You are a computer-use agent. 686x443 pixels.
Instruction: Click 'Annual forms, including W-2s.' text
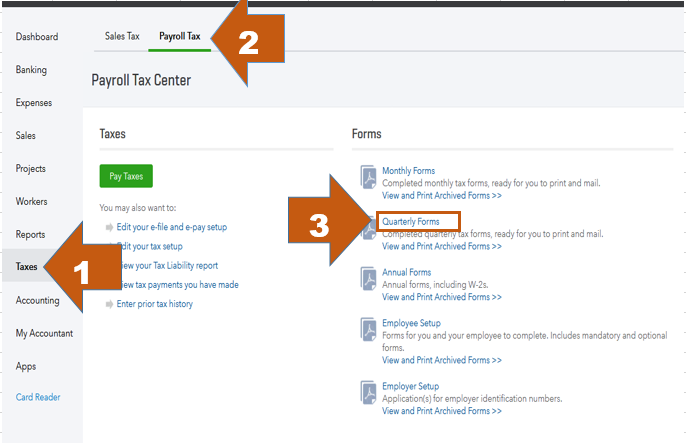(435, 285)
